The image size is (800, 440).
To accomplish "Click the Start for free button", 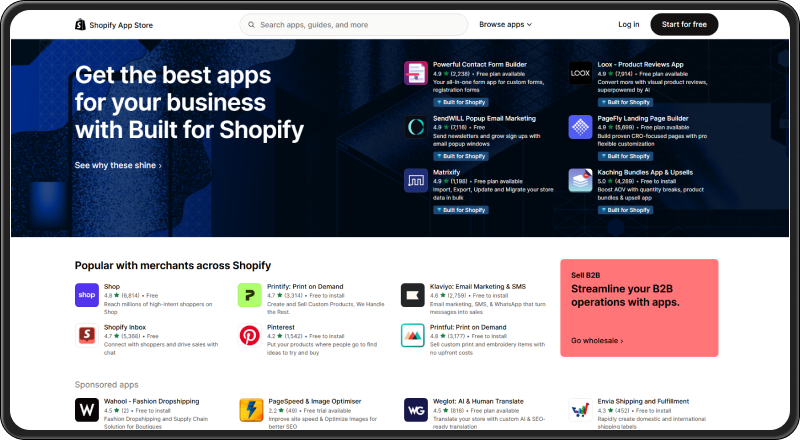I will pos(684,25).
